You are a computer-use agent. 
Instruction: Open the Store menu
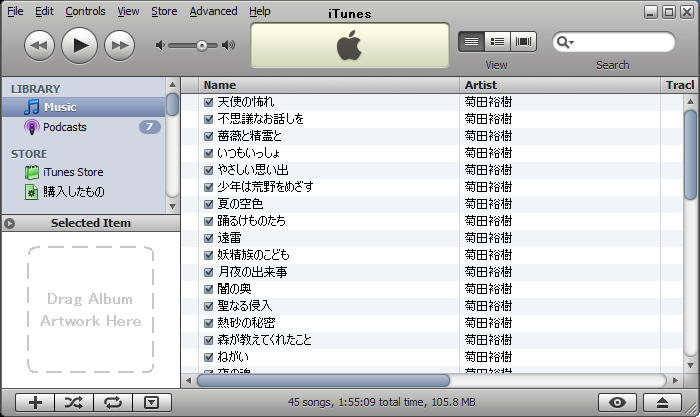[x=164, y=11]
